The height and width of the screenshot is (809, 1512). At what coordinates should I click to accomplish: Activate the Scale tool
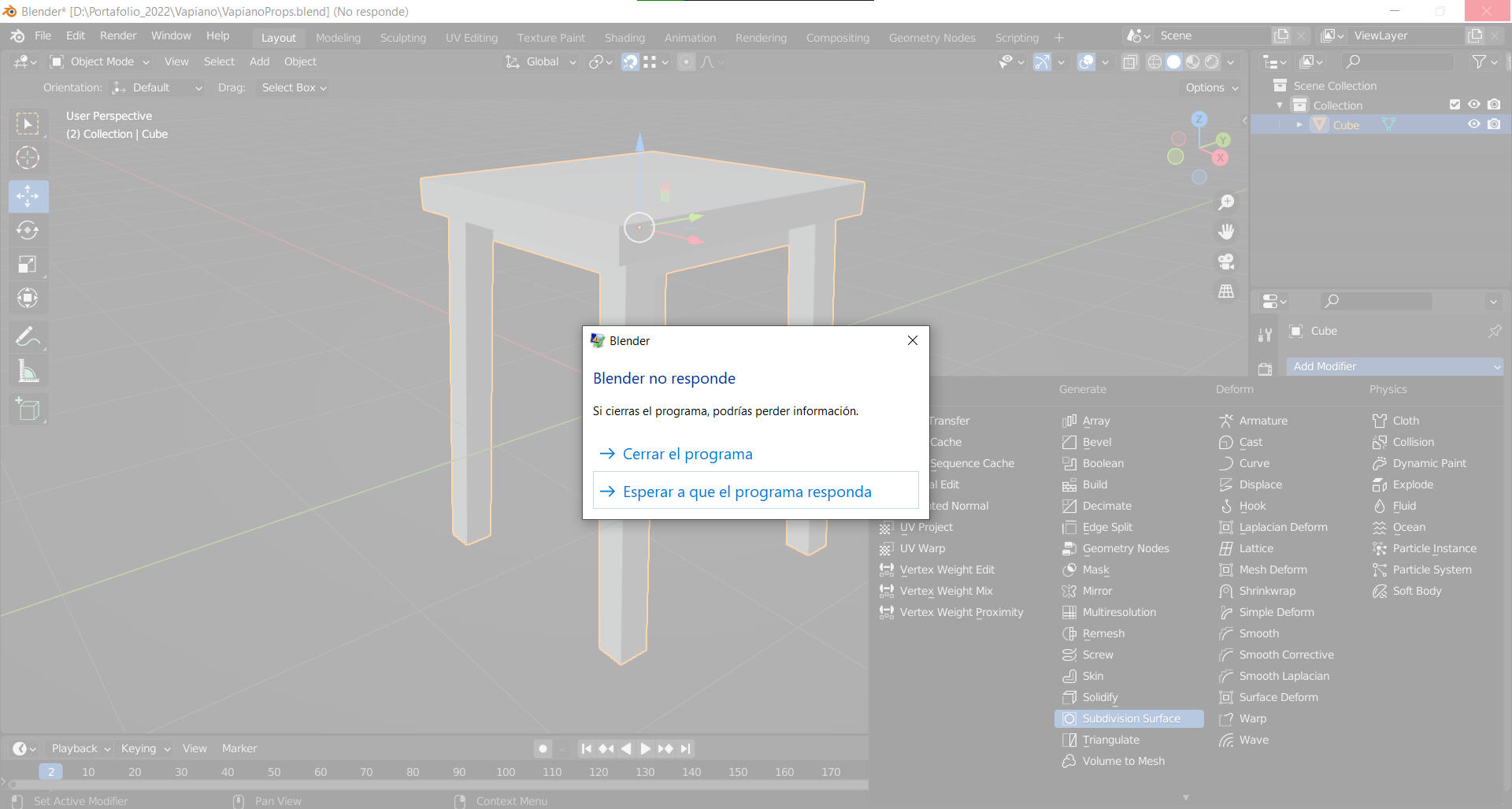(x=28, y=264)
